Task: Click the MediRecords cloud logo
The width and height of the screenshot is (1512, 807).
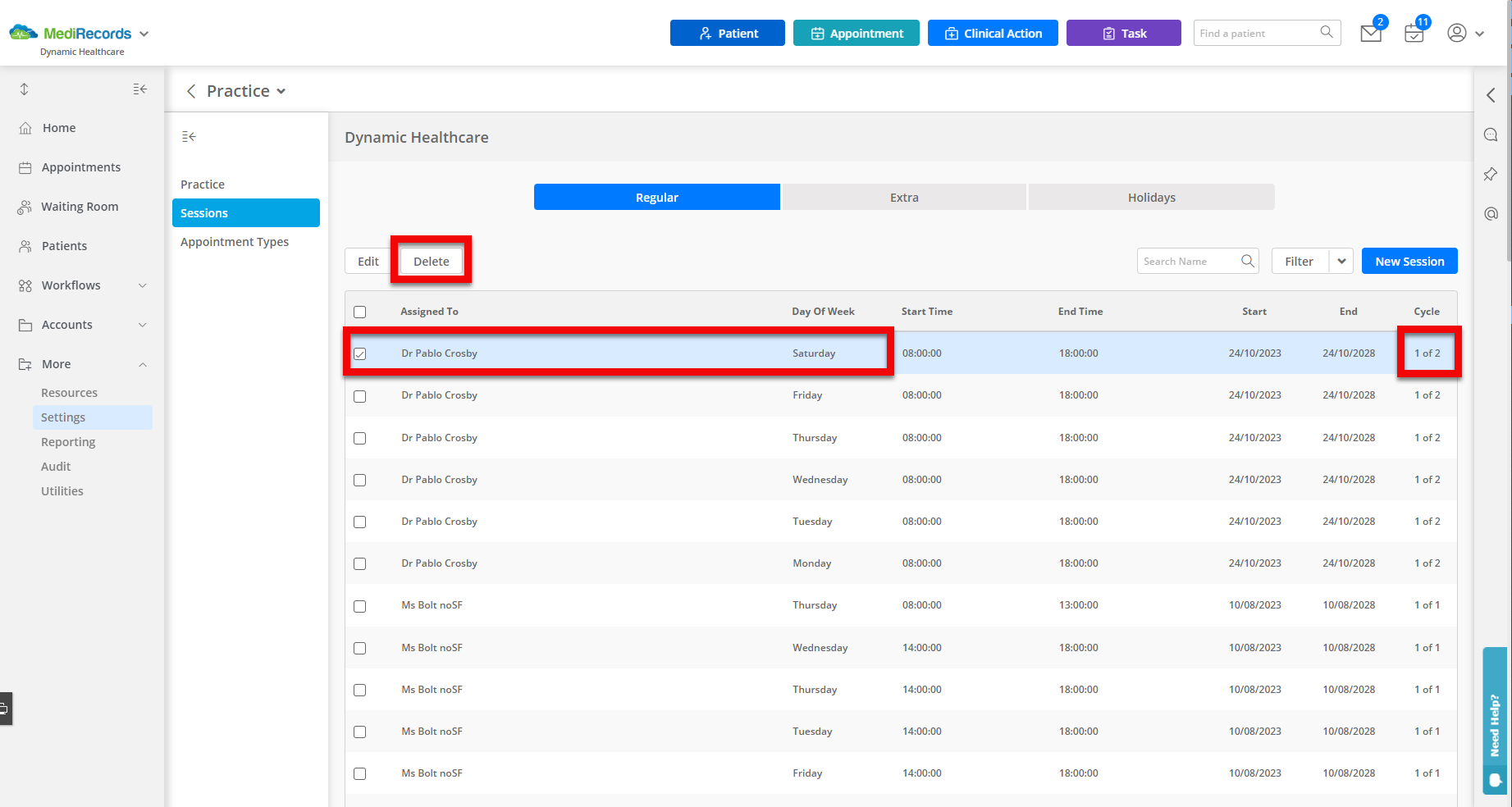Action: click(23, 33)
